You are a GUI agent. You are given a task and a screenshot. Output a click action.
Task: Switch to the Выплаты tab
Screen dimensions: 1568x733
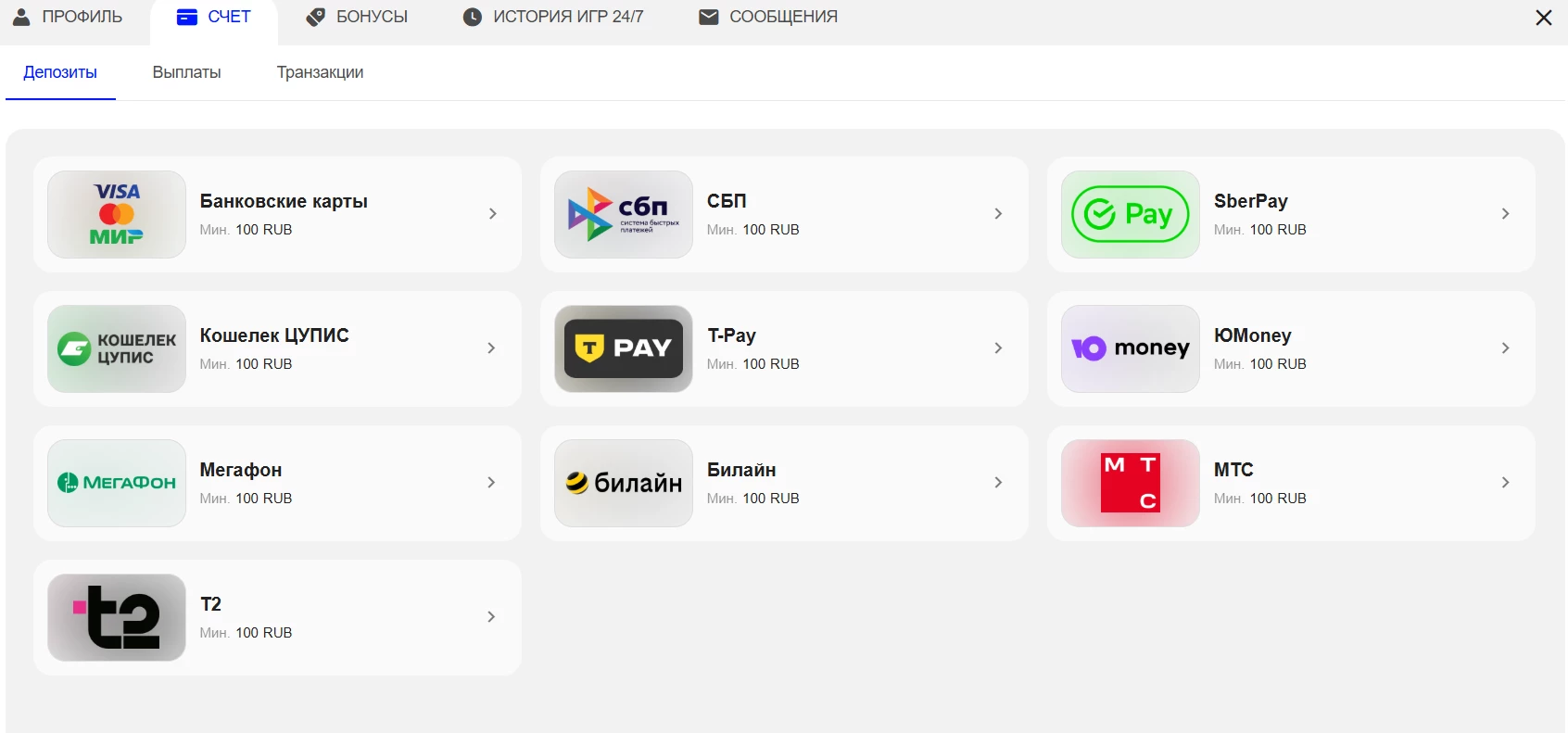tap(186, 72)
